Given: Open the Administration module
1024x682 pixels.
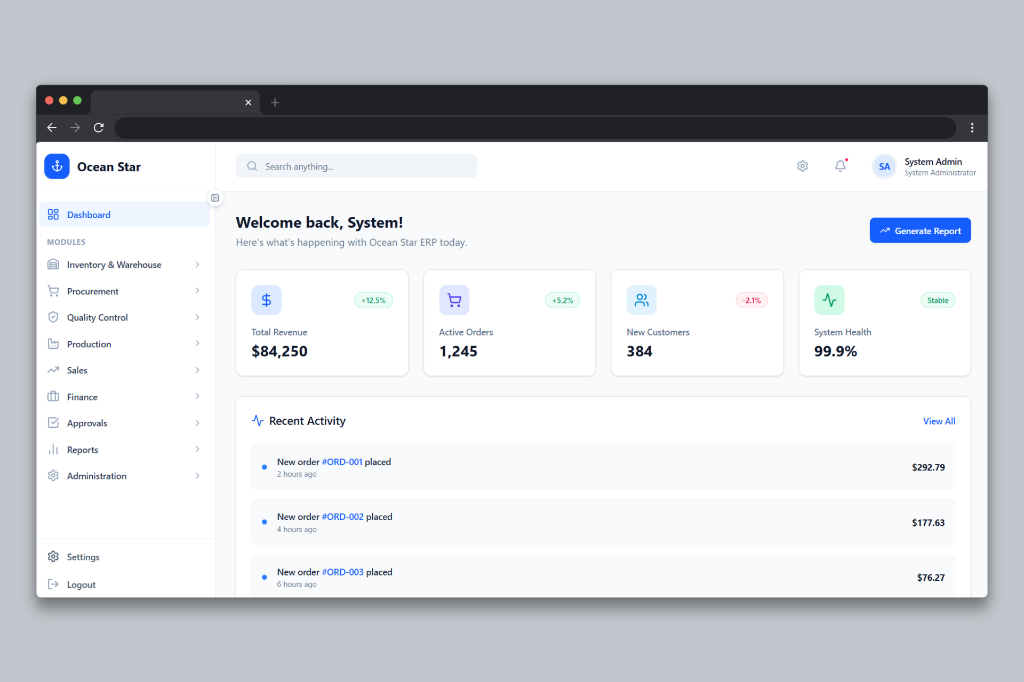Looking at the screenshot, I should click(x=125, y=476).
